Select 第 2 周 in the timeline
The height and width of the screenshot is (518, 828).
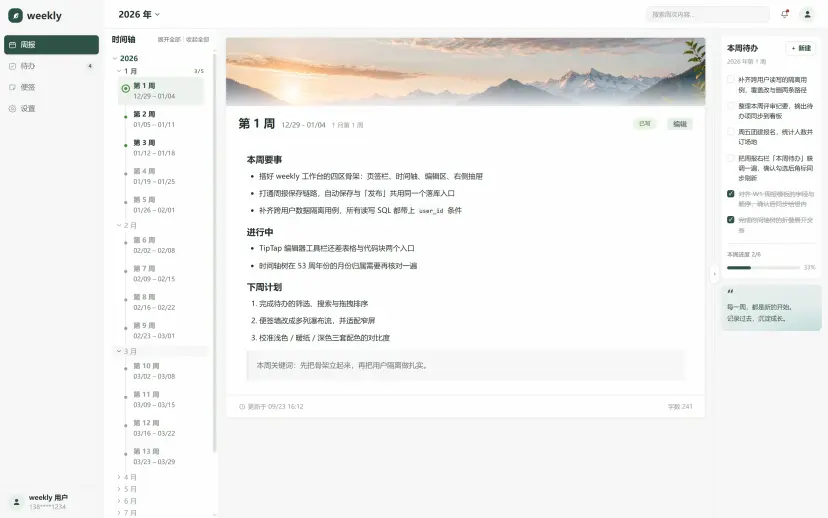pyautogui.click(x=161, y=119)
